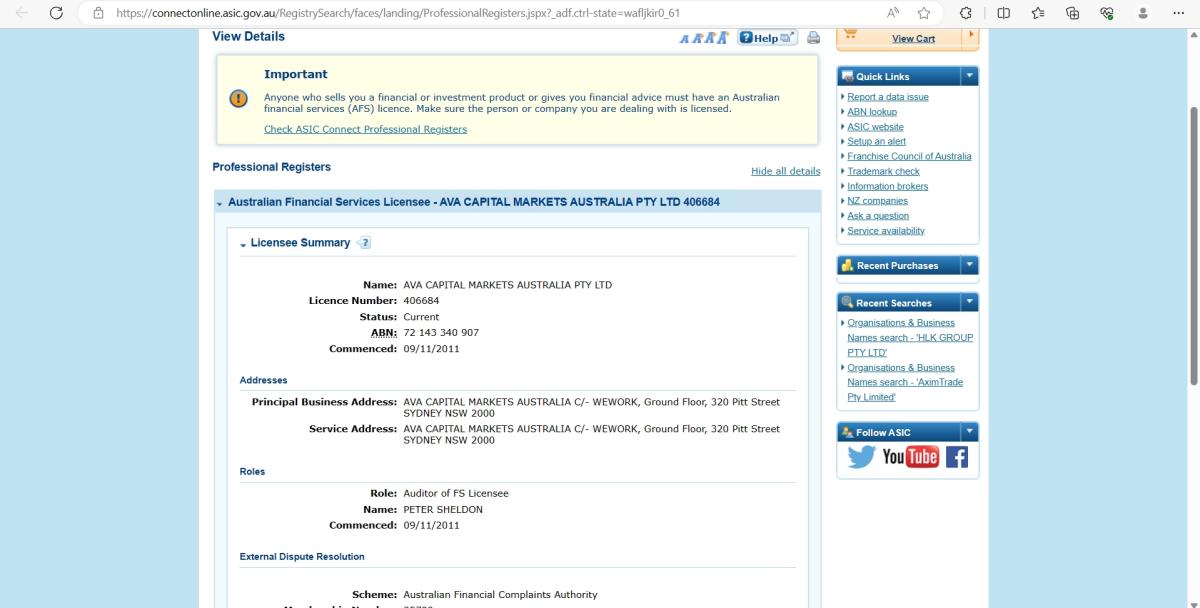Print the page using the printer icon
This screenshot has width=1200, height=608.
[813, 36]
